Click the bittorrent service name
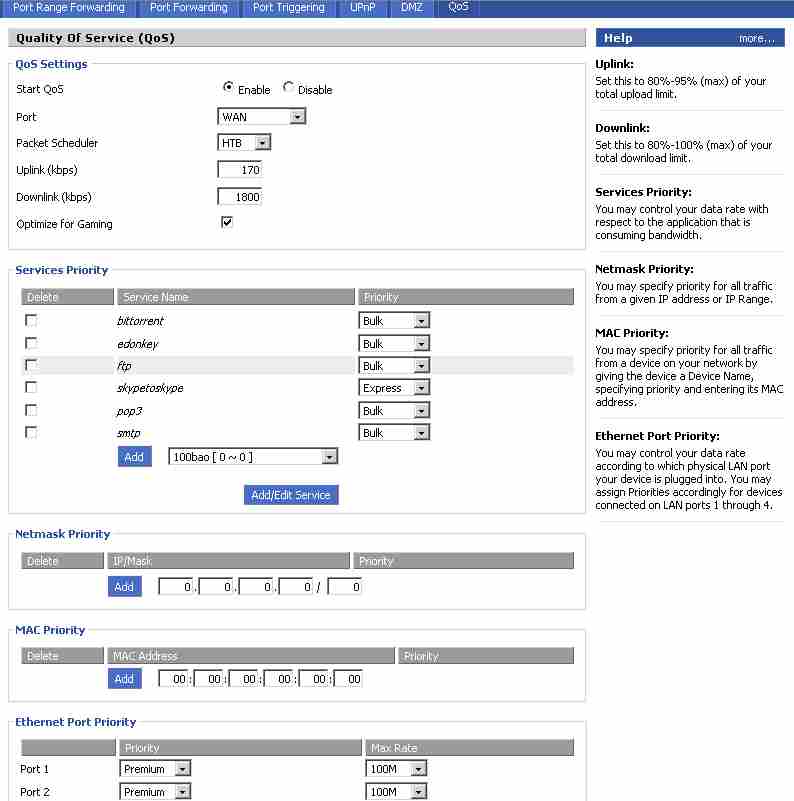794x801 pixels. 140,321
